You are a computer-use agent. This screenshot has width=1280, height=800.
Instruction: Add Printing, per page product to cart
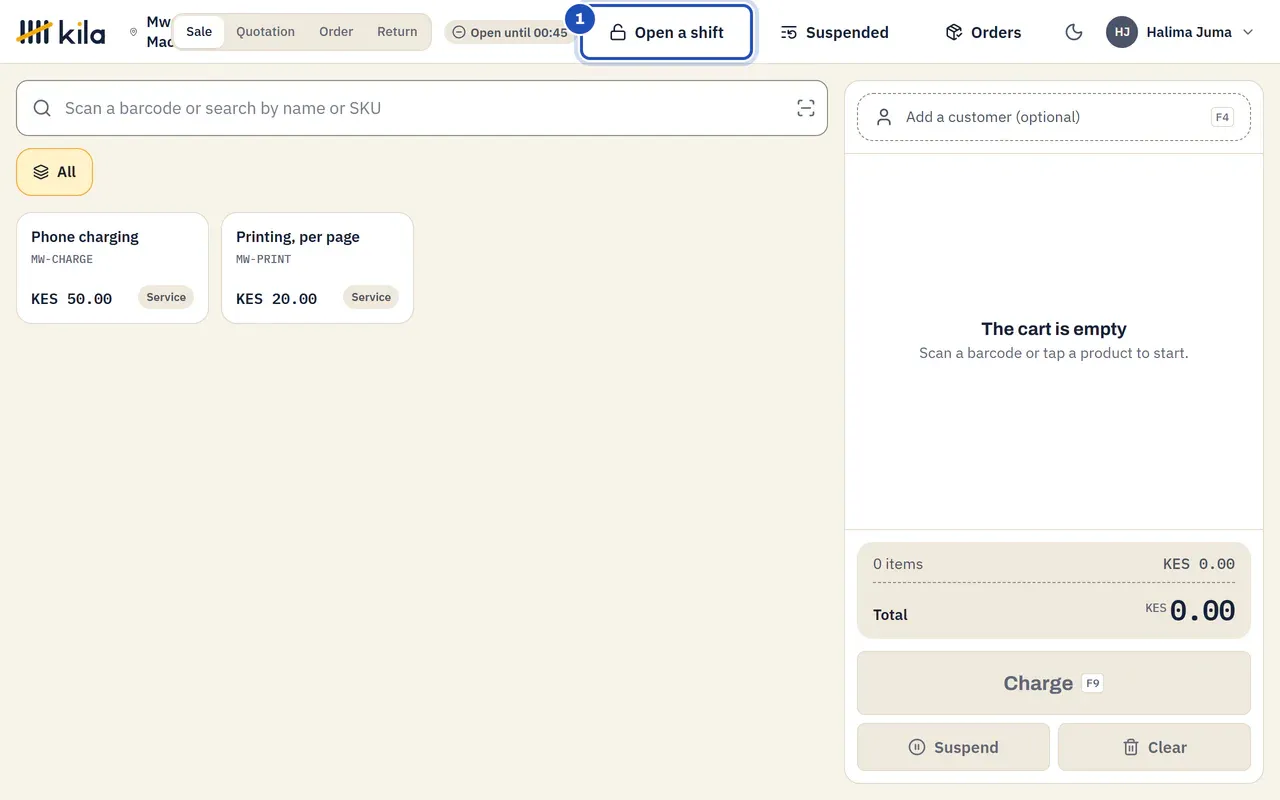pos(318,268)
